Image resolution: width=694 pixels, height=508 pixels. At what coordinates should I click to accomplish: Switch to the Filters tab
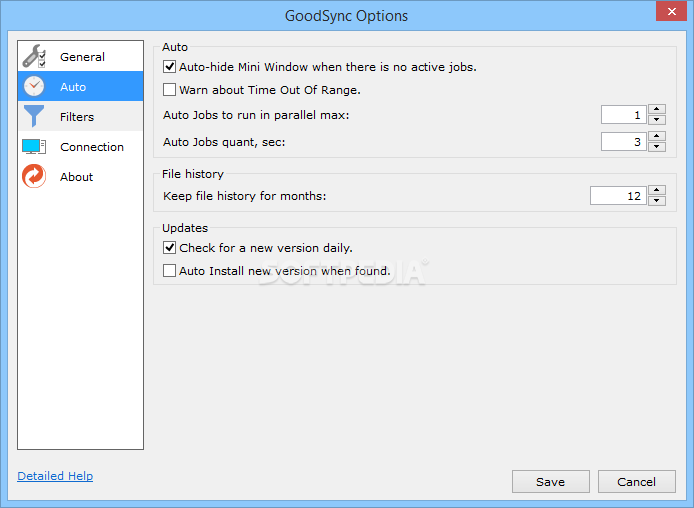[x=81, y=116]
